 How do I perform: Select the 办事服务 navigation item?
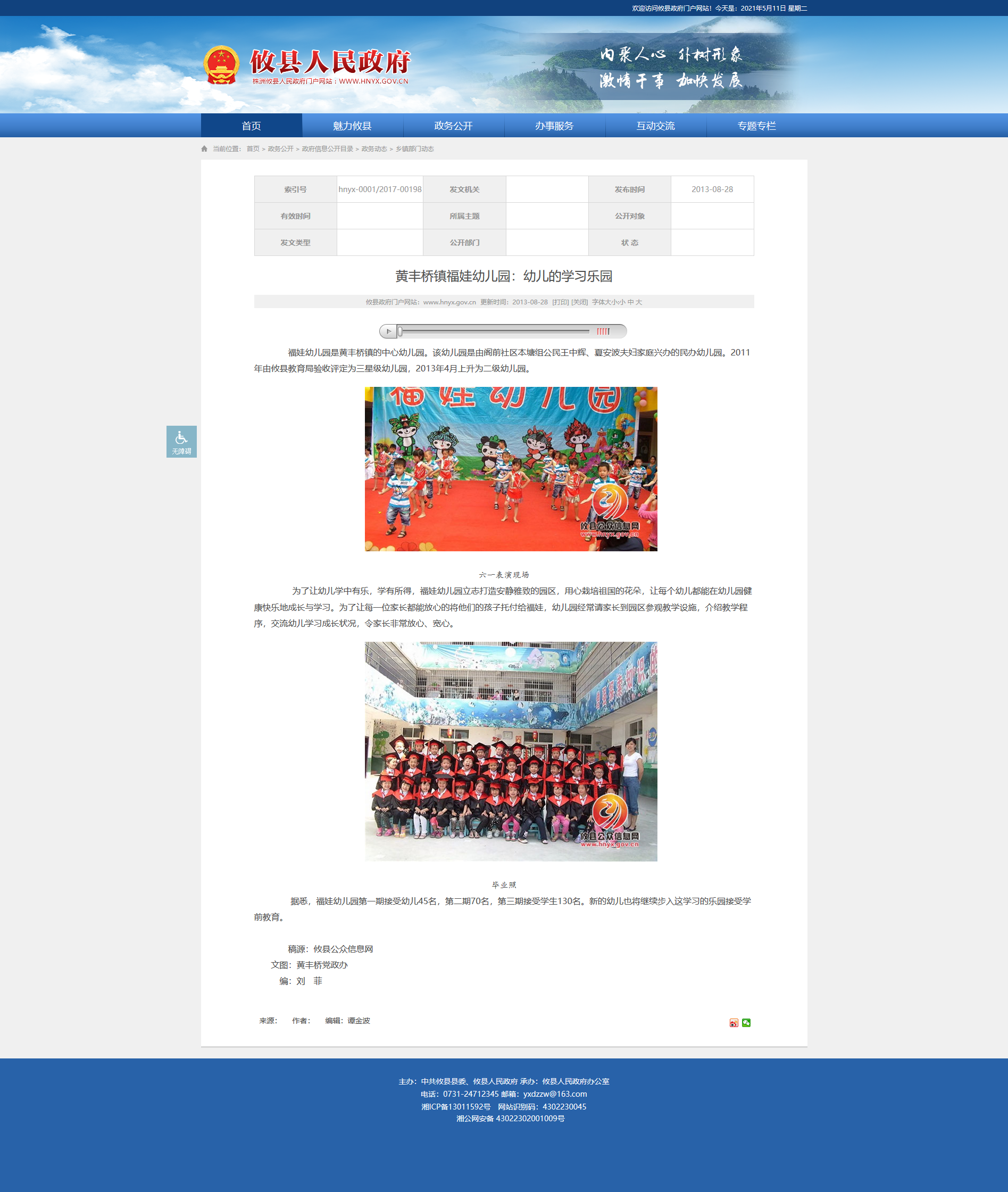554,126
